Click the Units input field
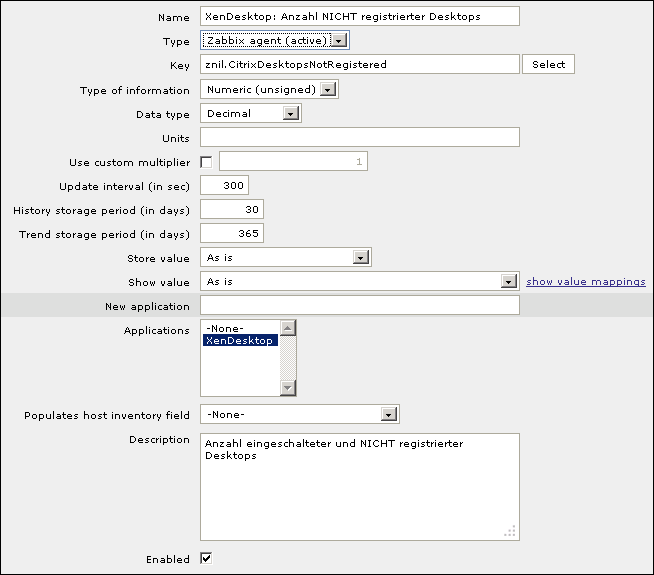654x575 pixels. tap(360, 137)
